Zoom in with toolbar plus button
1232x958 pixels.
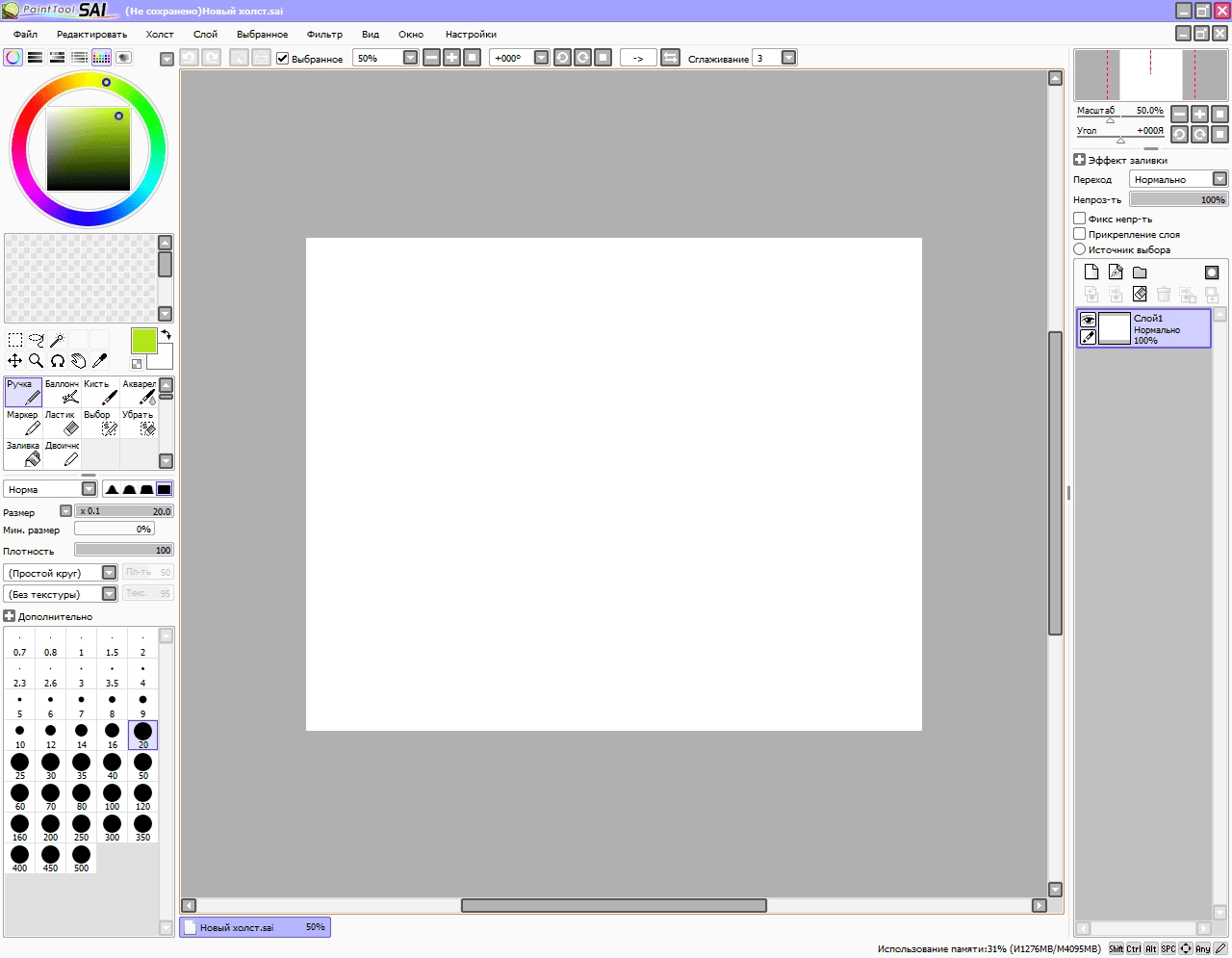[451, 58]
